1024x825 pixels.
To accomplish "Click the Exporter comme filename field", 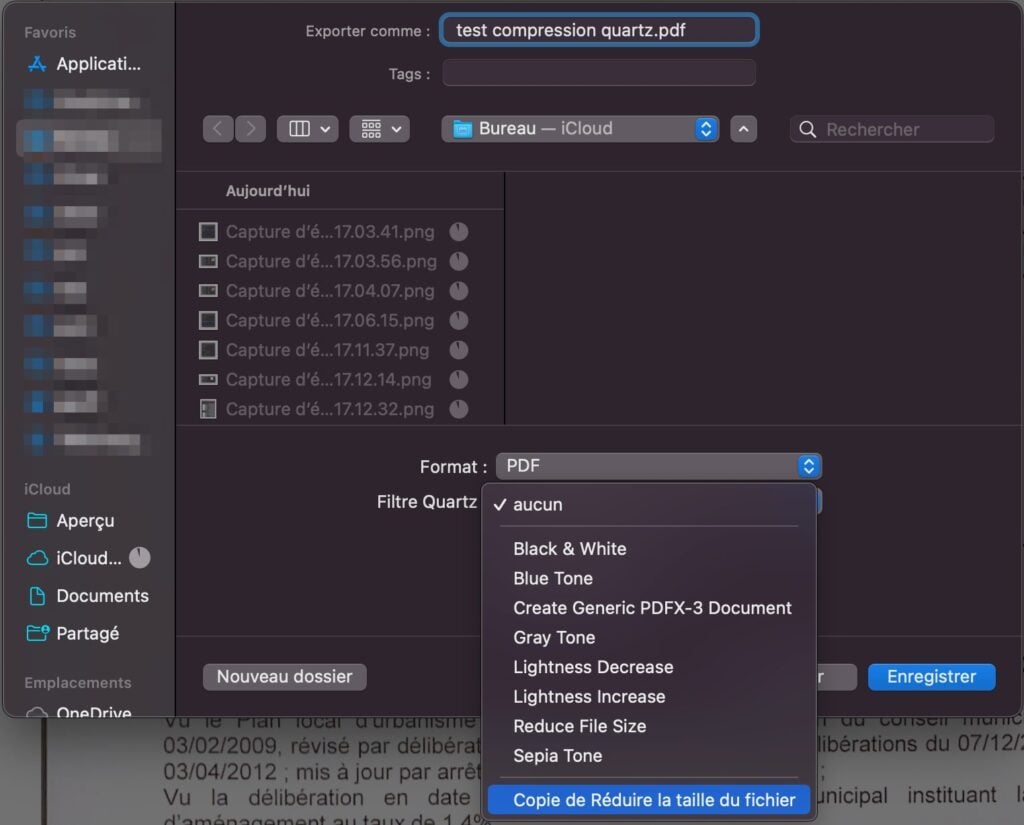I will 599,30.
